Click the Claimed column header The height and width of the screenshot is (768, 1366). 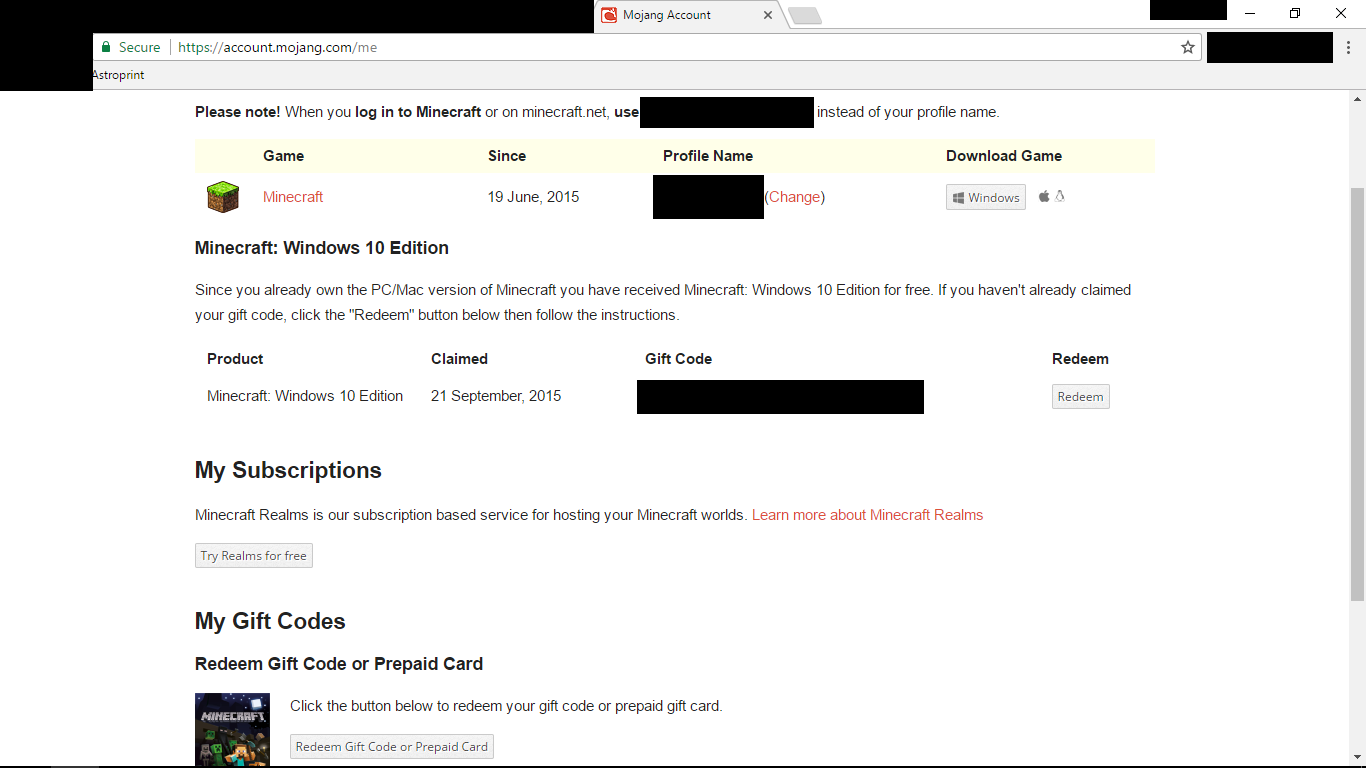pos(459,359)
